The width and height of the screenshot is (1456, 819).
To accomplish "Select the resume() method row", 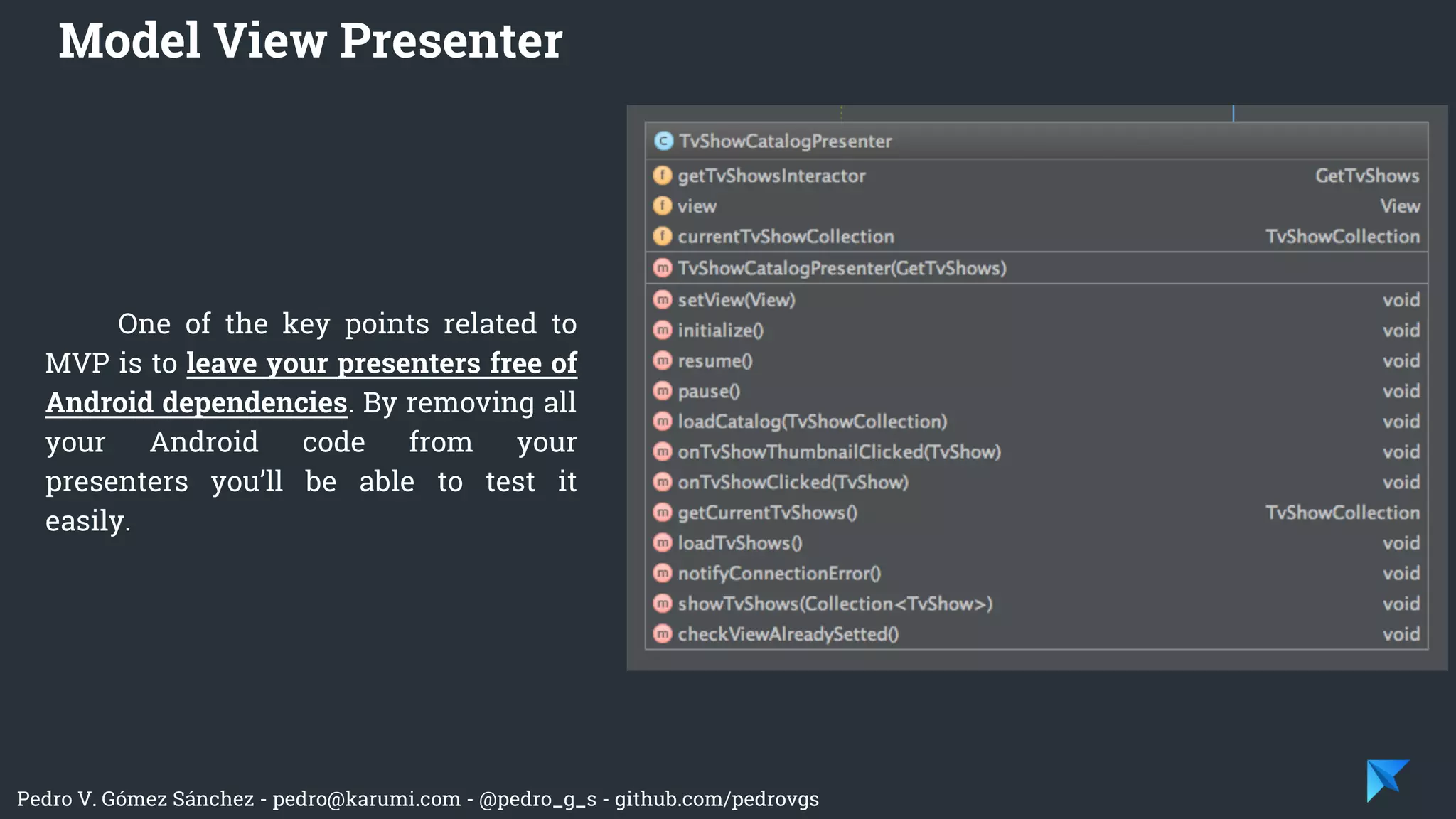I will click(714, 361).
